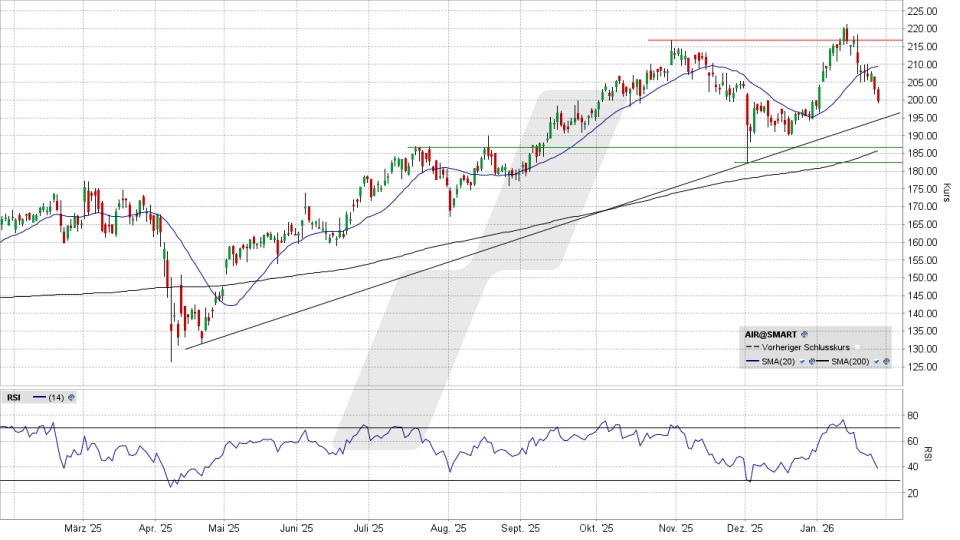Click the blue SMA(20) legend line swatch
This screenshot has height=540, width=960.
[x=752, y=361]
